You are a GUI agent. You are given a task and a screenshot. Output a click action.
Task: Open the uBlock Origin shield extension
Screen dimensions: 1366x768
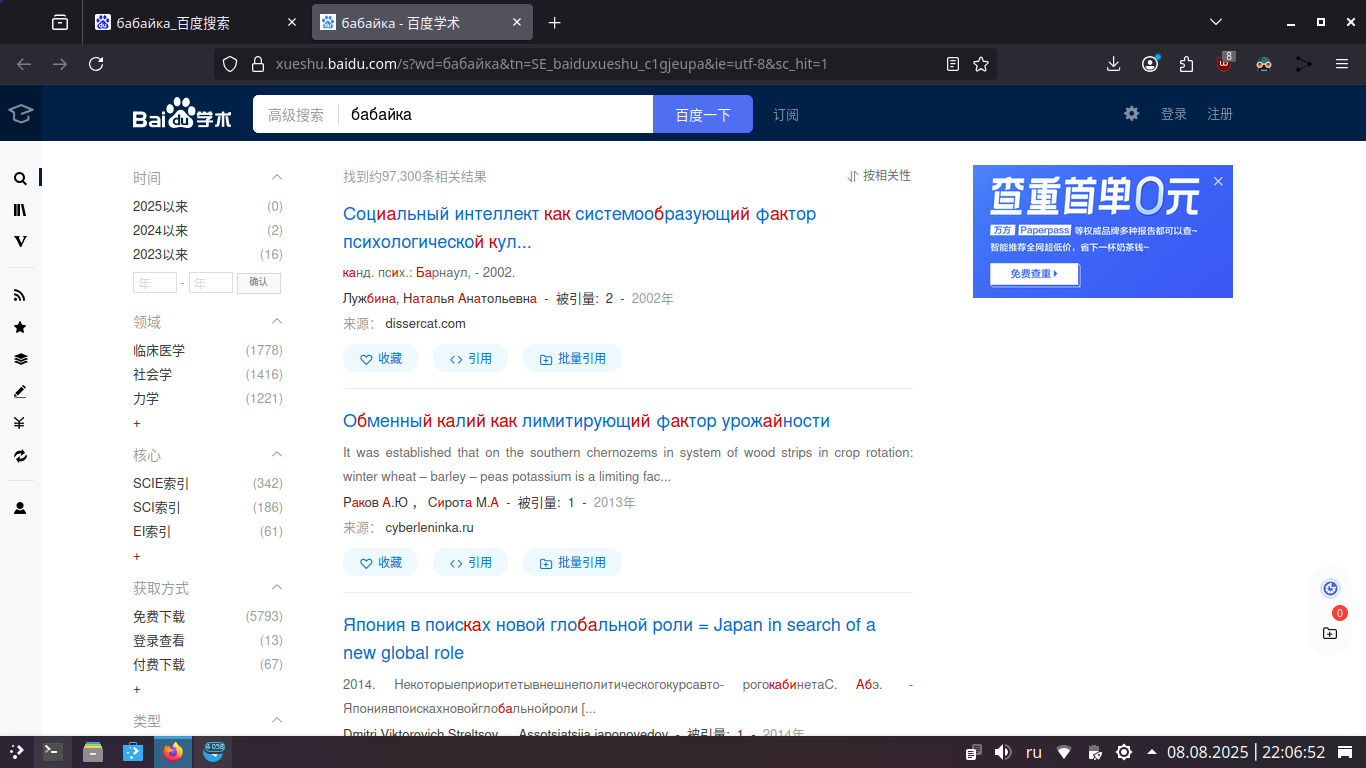pyautogui.click(x=1225, y=64)
